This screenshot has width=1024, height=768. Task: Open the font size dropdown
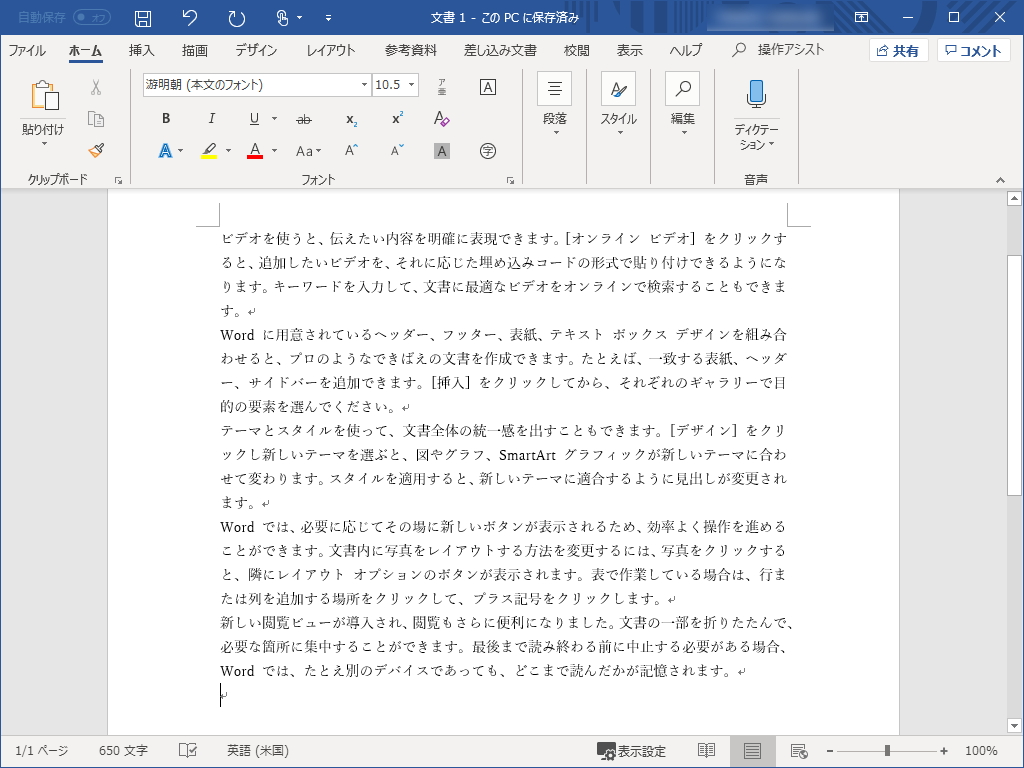(410, 84)
